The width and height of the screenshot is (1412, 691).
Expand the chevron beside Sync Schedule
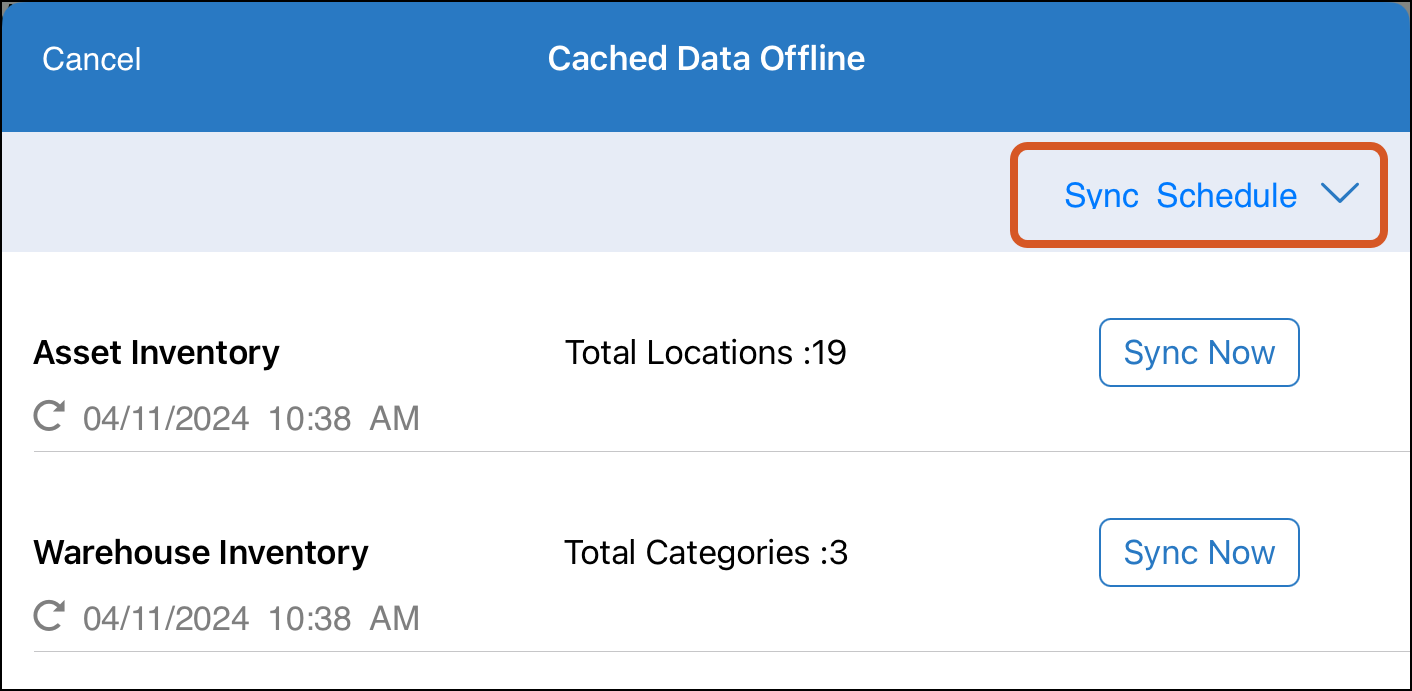[1339, 194]
